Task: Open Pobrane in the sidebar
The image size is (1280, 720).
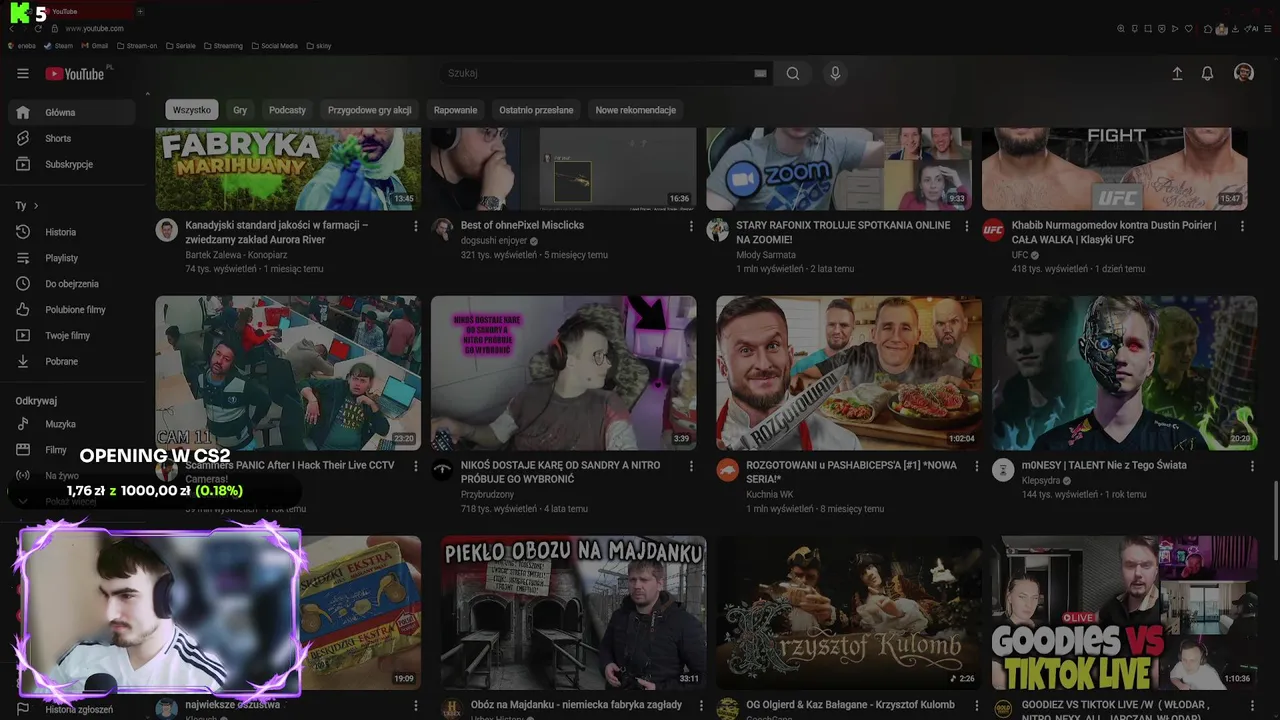Action: pyautogui.click(x=72, y=361)
